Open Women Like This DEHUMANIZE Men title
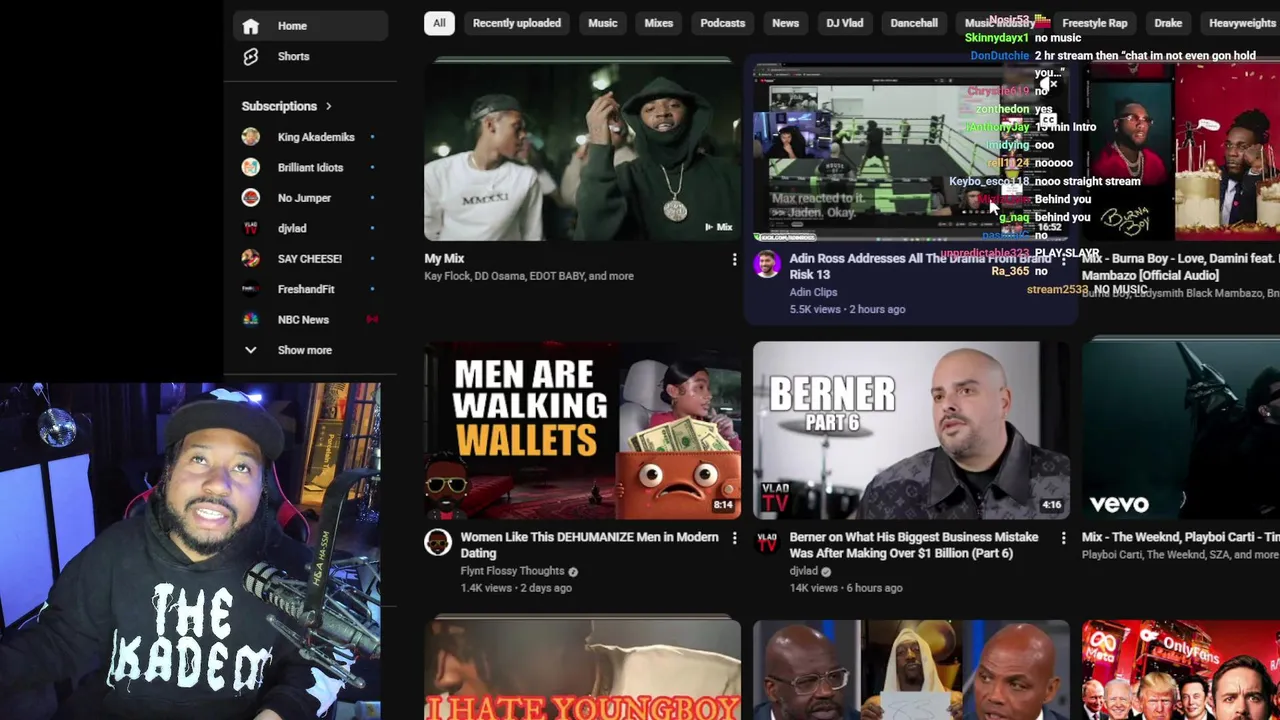 [x=589, y=545]
